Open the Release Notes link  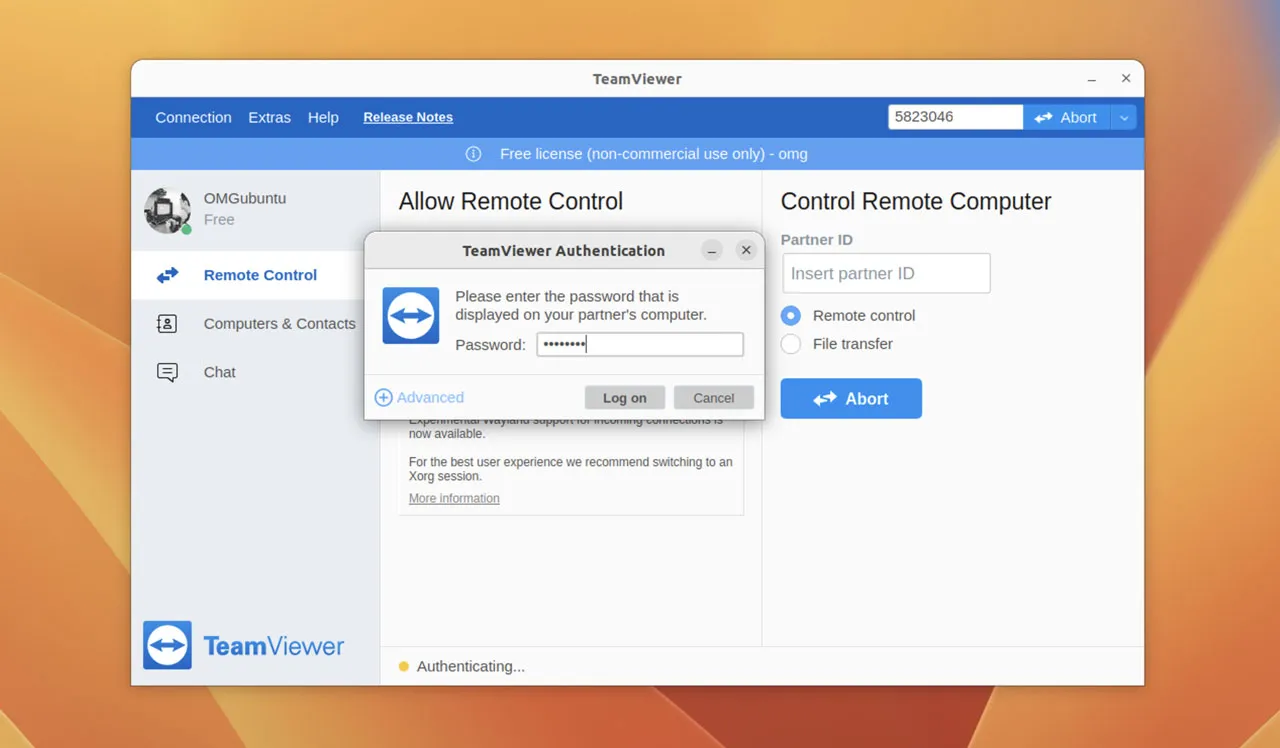point(407,117)
